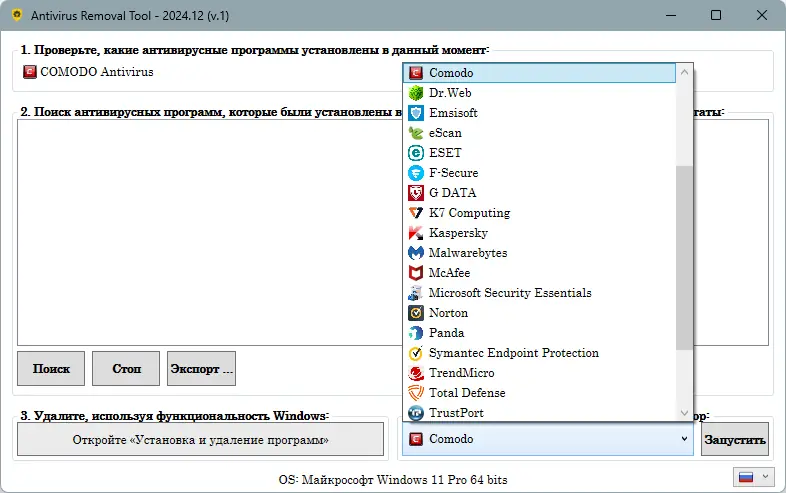This screenshot has height=493, width=786.
Task: Click the Norton logo icon
Action: pos(416,313)
